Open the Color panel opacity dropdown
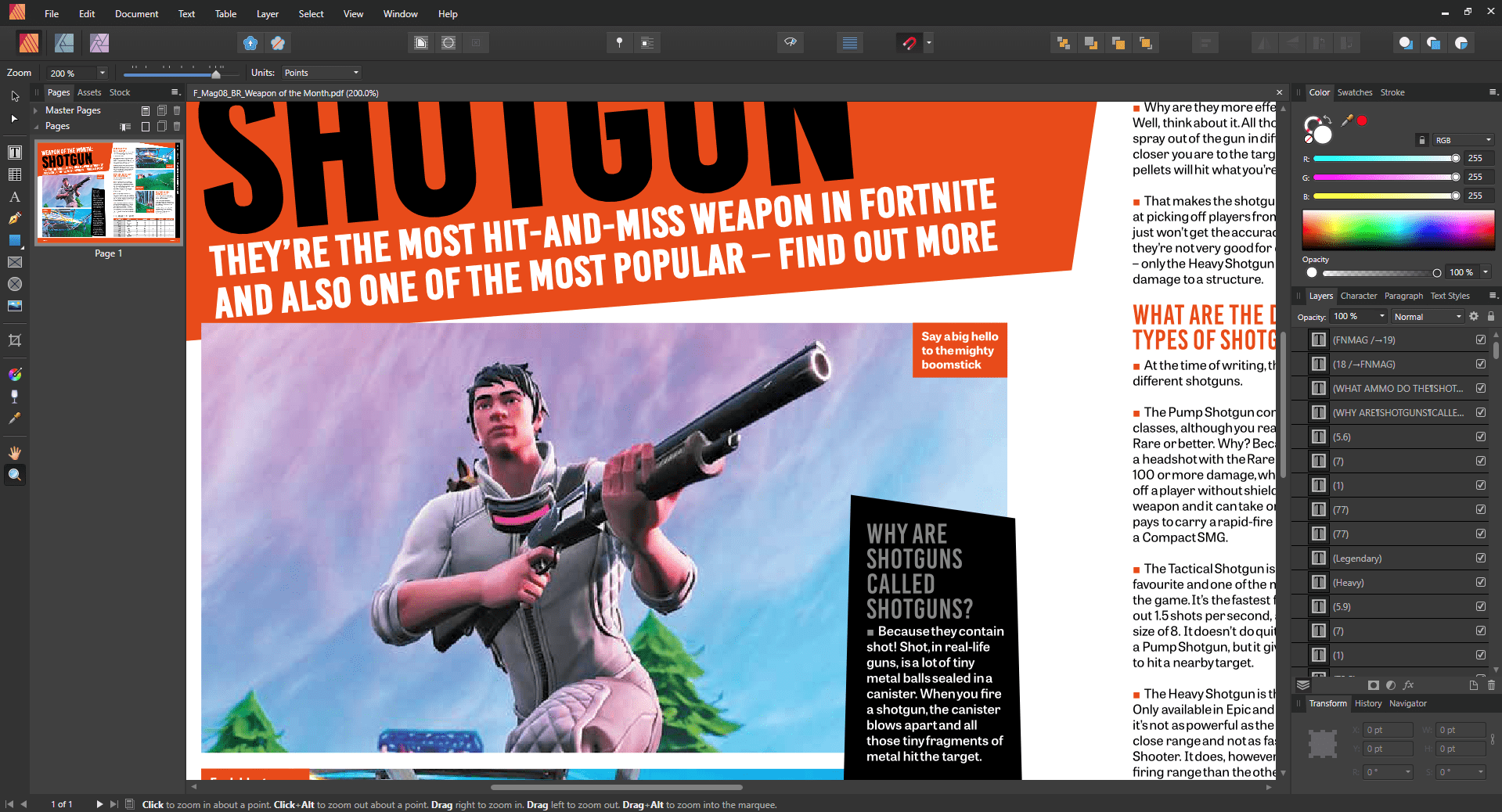The width and height of the screenshot is (1502, 812). pos(1486,272)
